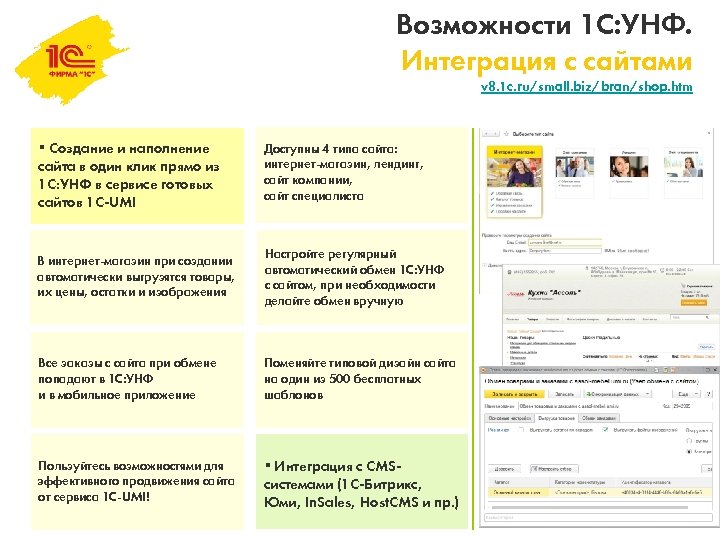Click the Фирма 1С logo

pos(71,60)
